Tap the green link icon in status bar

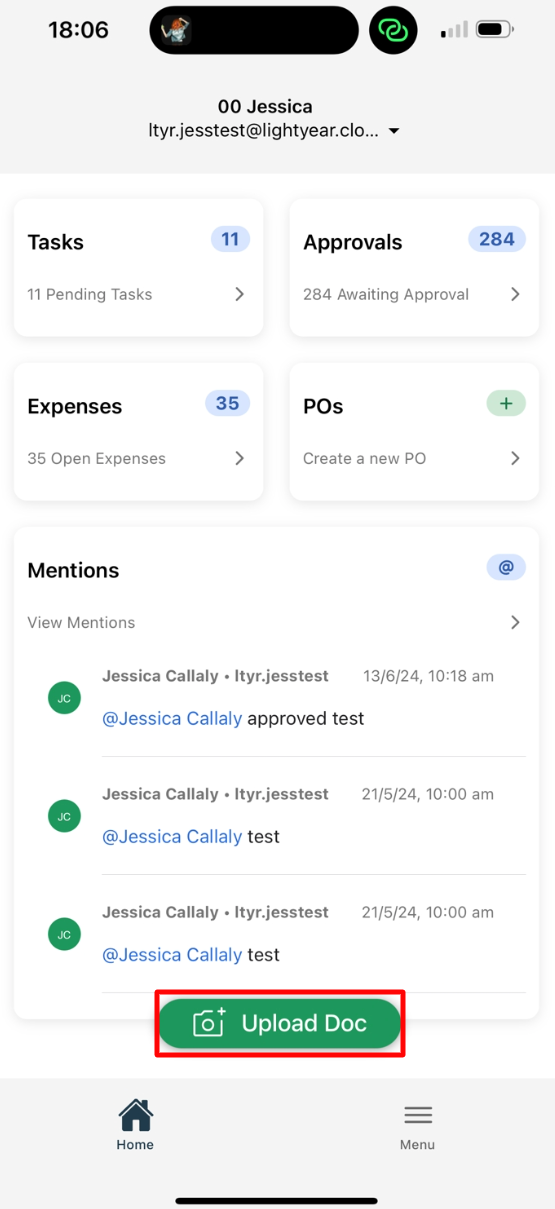pos(393,31)
